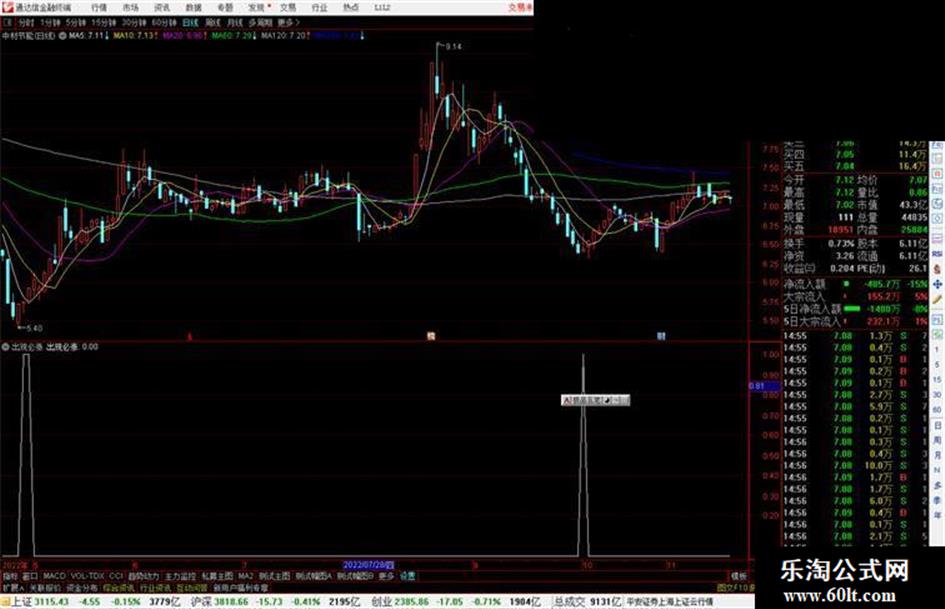Switch chart to 1分钟 period
This screenshot has height=609, width=945.
pyautogui.click(x=50, y=22)
